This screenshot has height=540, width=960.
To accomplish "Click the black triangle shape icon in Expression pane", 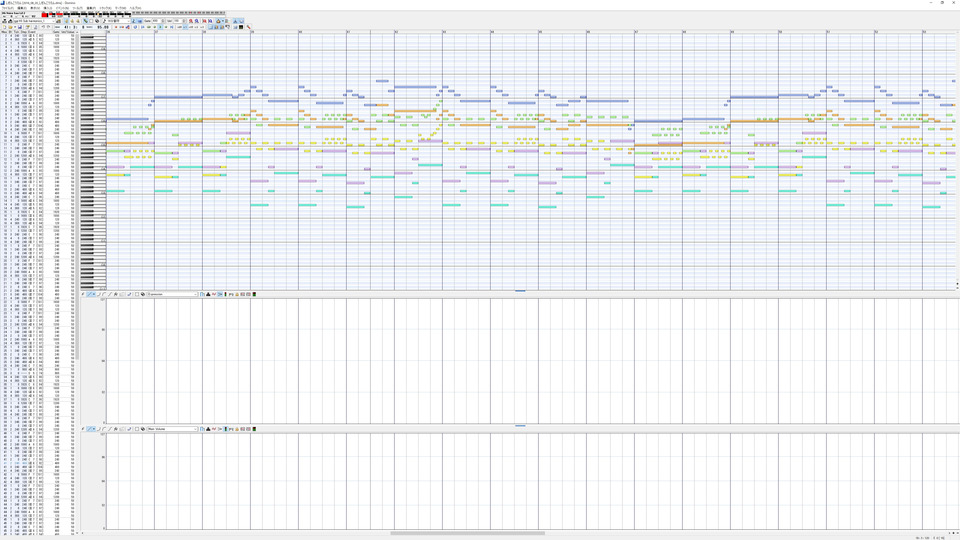I will (x=208, y=294).
